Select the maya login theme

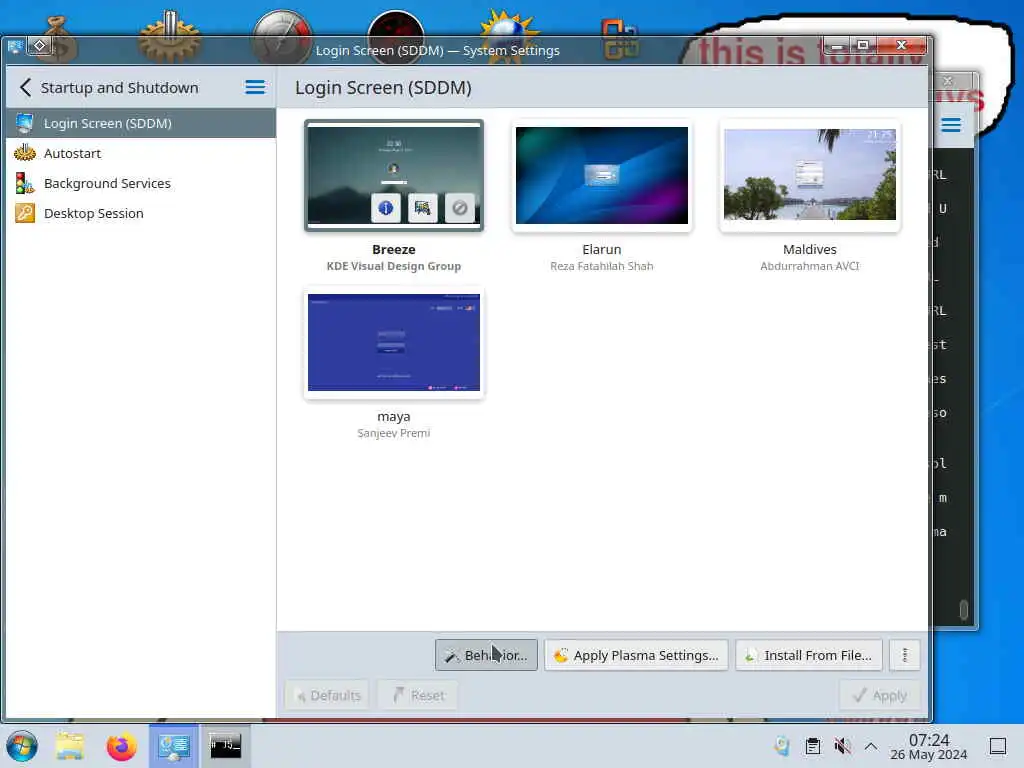tap(394, 342)
